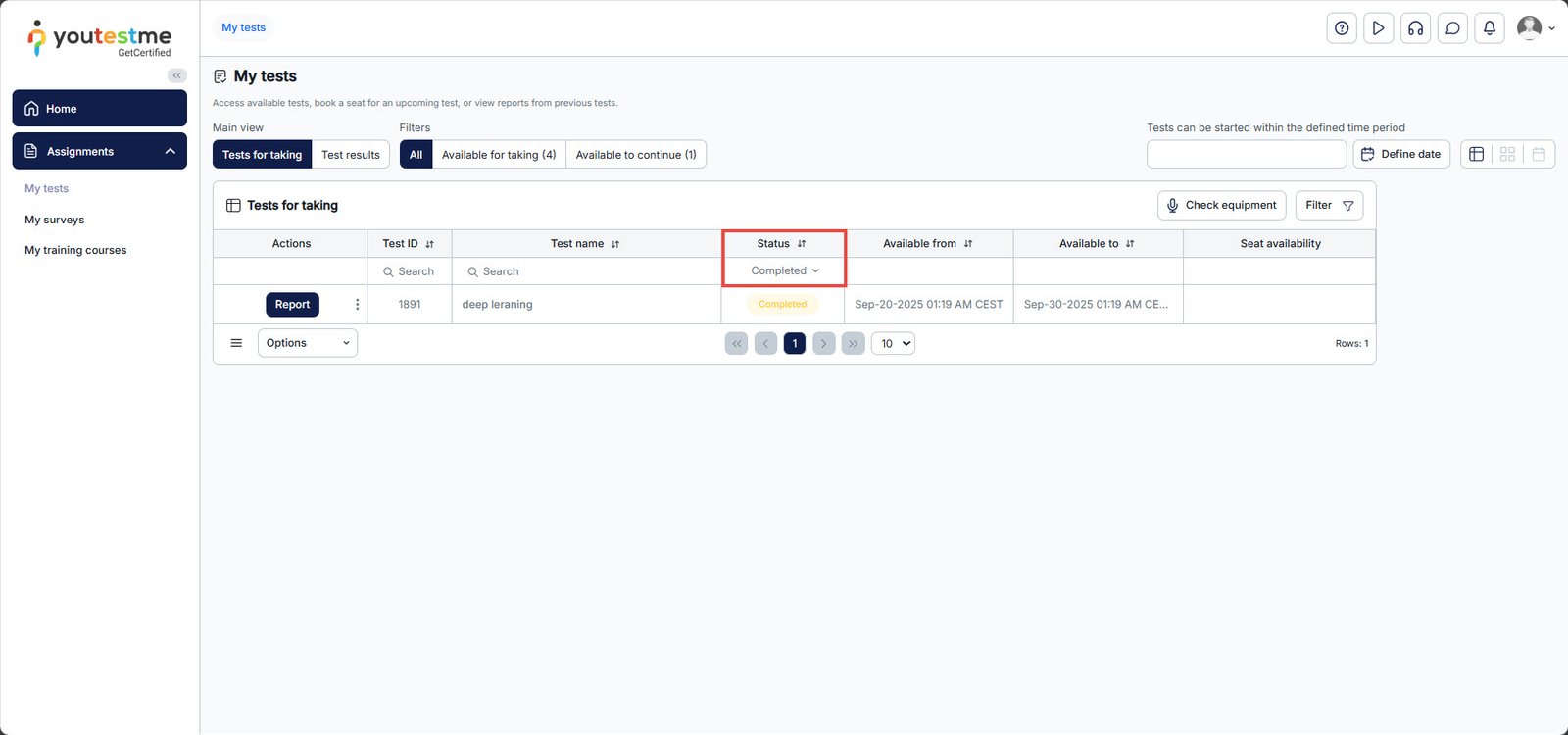1568x735 pixels.
Task: Open the help question mark icon
Action: coord(1342,28)
